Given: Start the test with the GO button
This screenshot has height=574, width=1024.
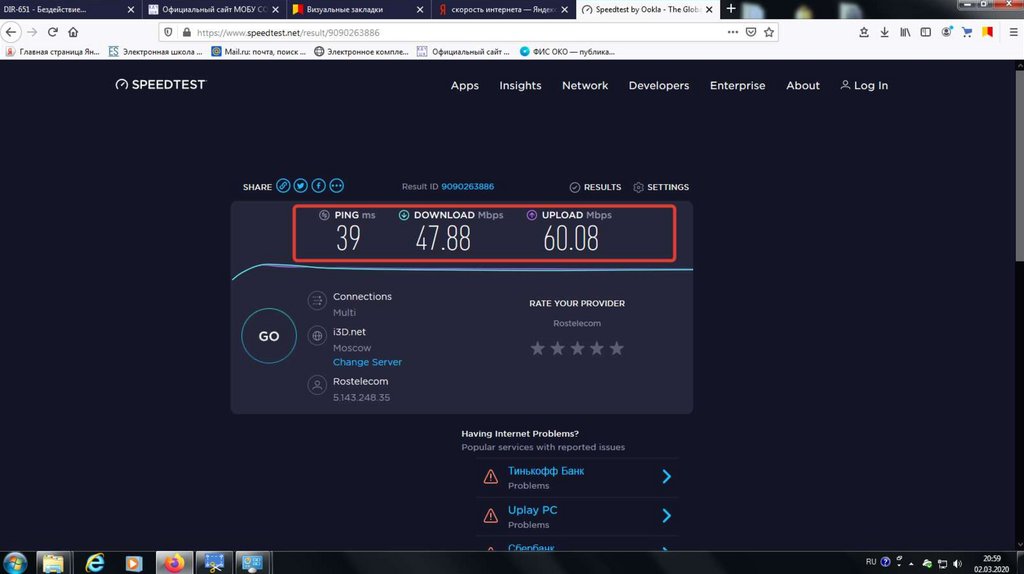Looking at the screenshot, I should 268,336.
